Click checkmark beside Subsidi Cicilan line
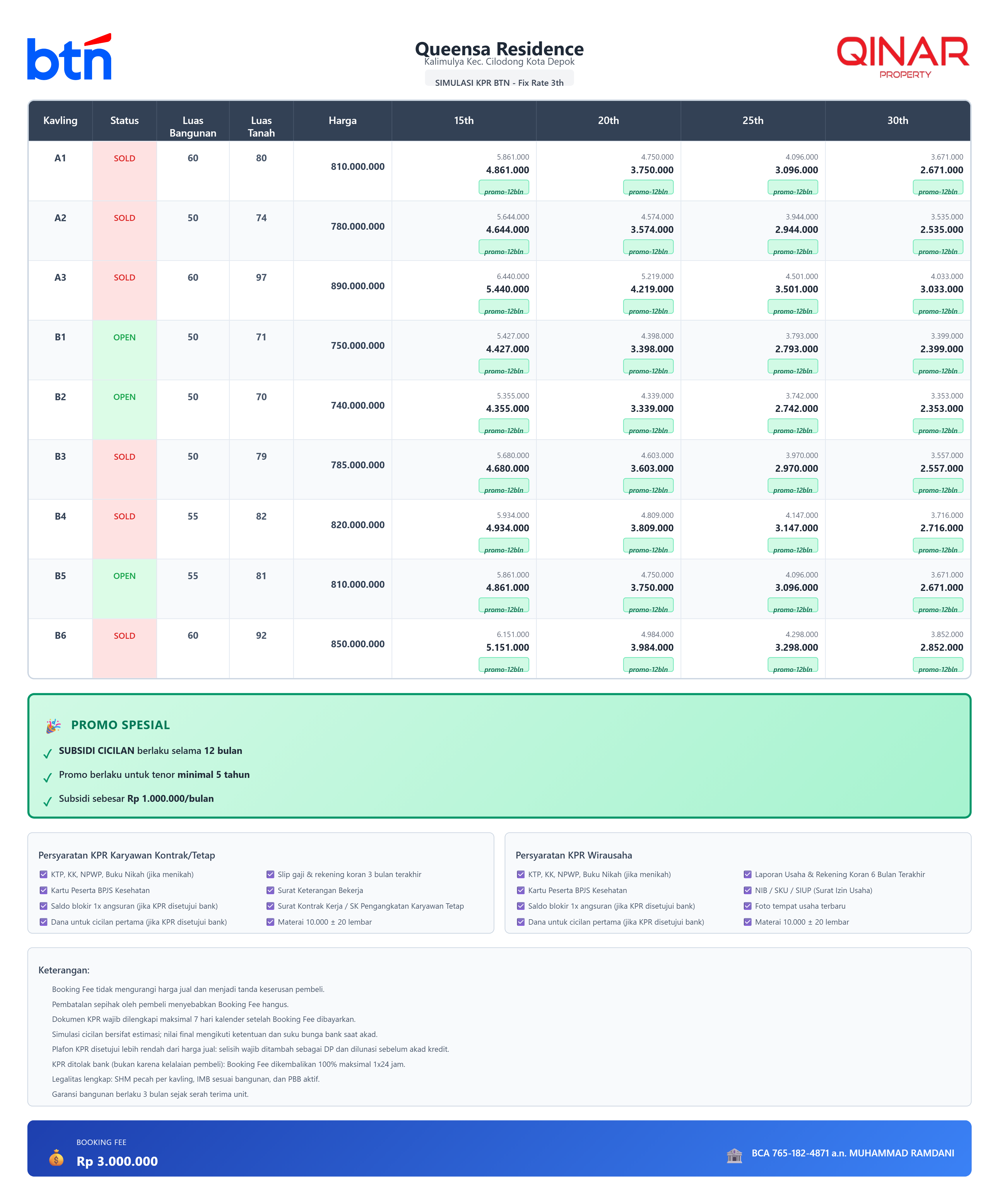 [48, 754]
